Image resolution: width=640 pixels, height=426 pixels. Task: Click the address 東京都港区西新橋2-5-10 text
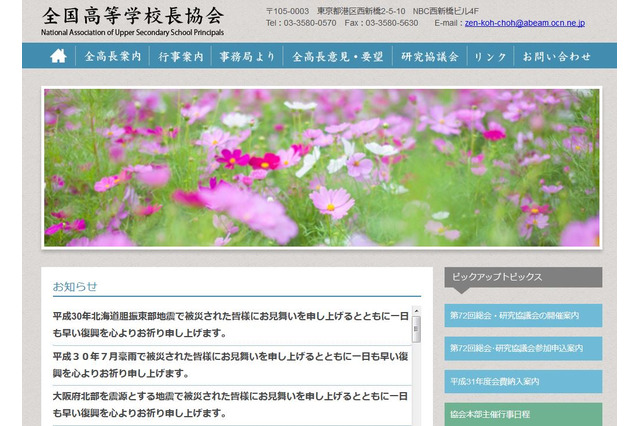pos(361,11)
